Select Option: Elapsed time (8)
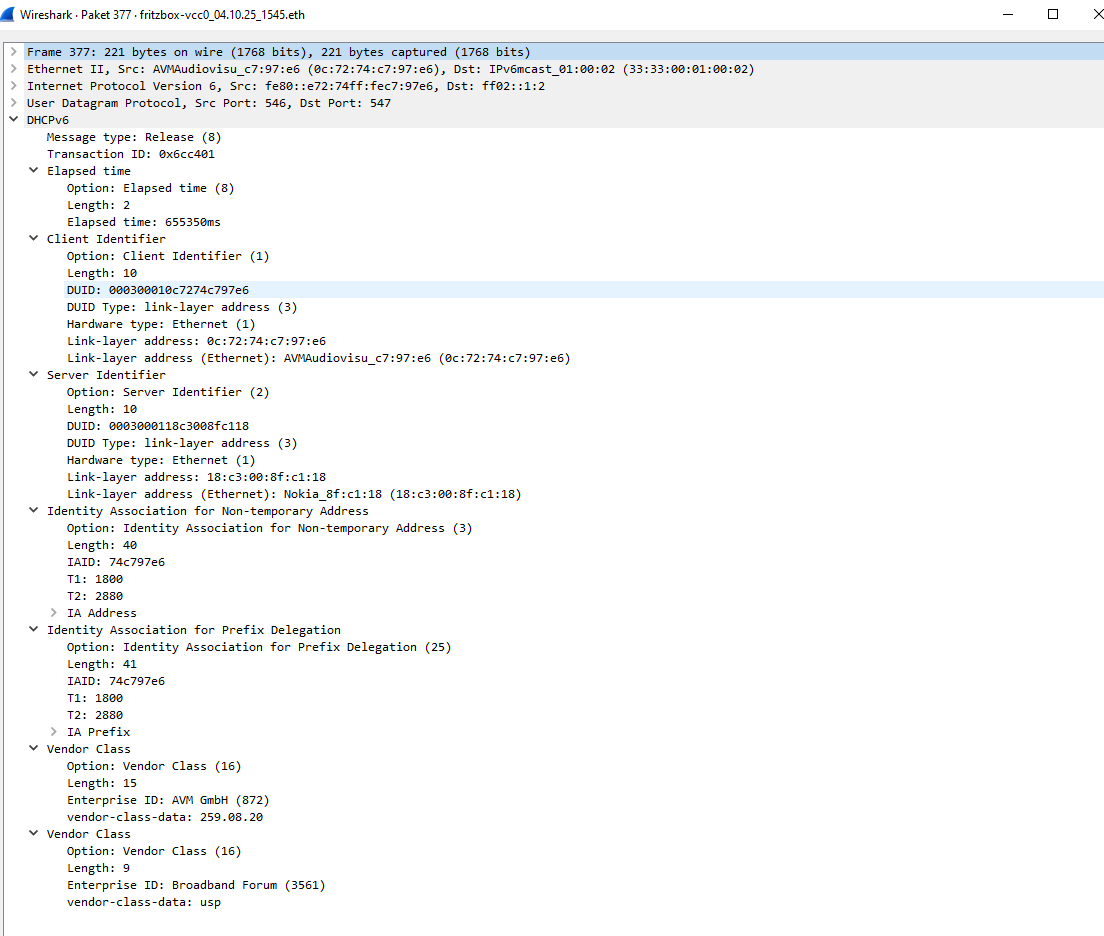The height and width of the screenshot is (936, 1104). coord(151,188)
